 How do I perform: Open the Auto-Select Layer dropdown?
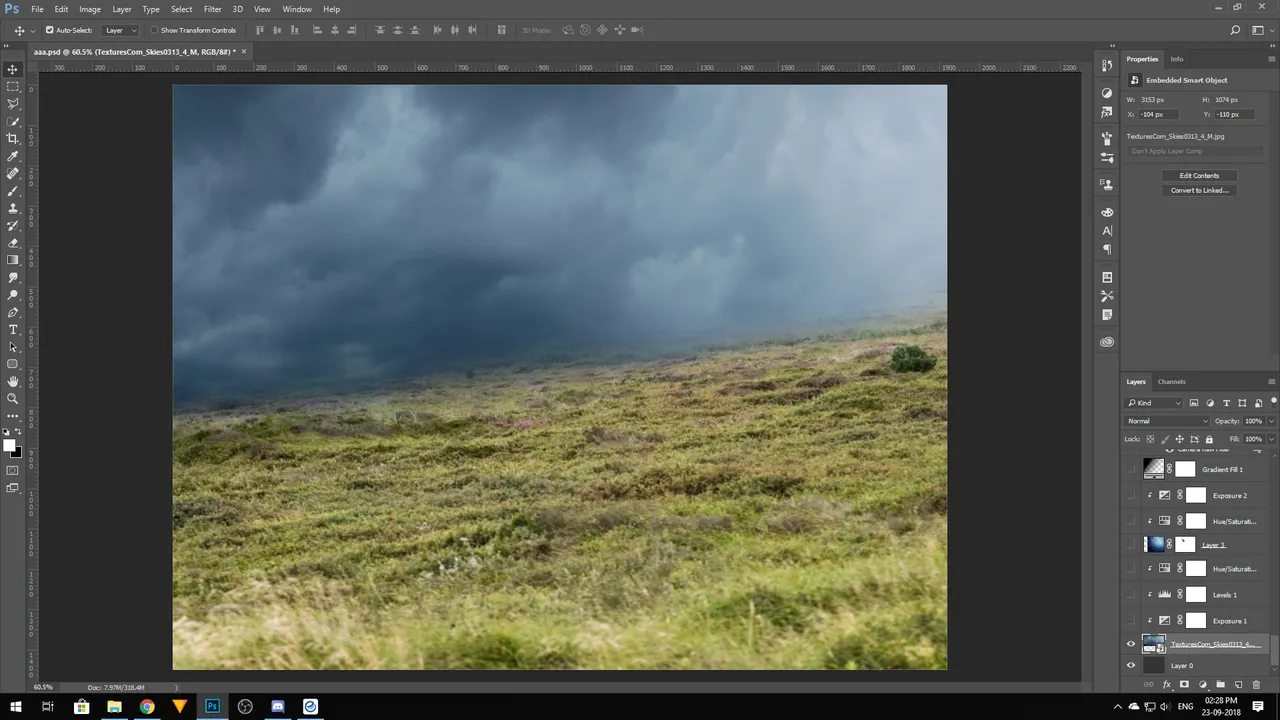121,30
